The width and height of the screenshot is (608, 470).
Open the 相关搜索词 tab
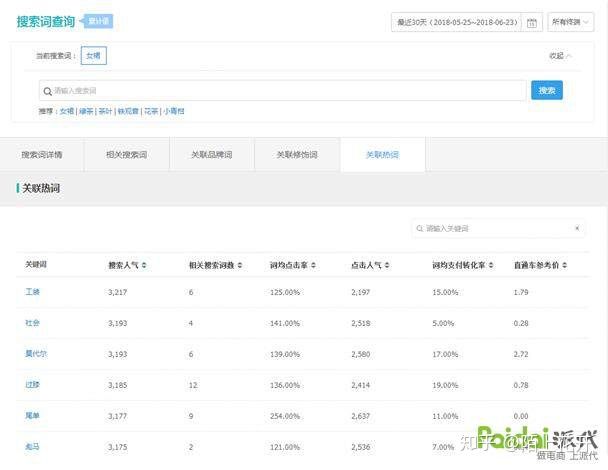(x=127, y=155)
